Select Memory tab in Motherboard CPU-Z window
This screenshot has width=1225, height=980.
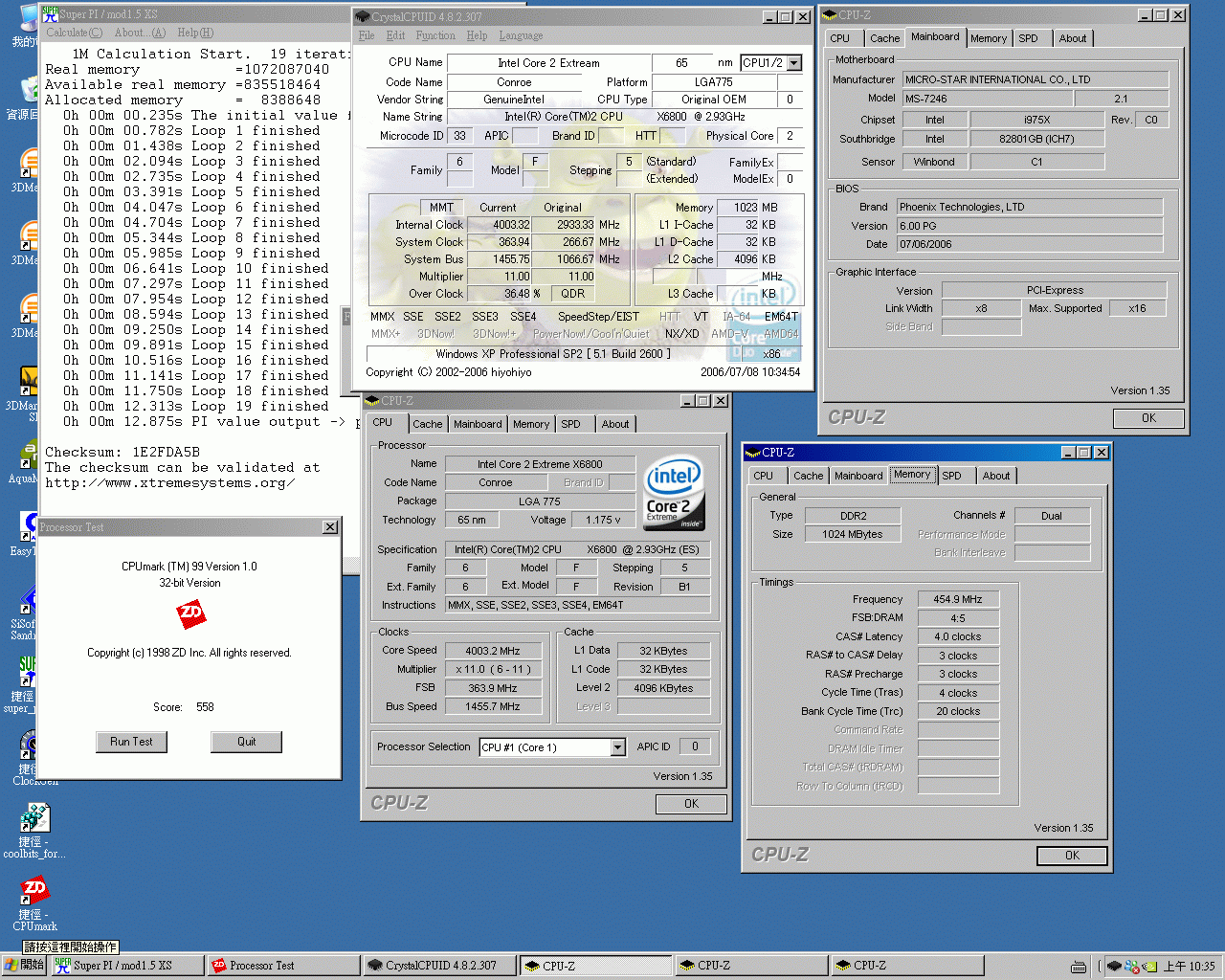click(x=988, y=38)
